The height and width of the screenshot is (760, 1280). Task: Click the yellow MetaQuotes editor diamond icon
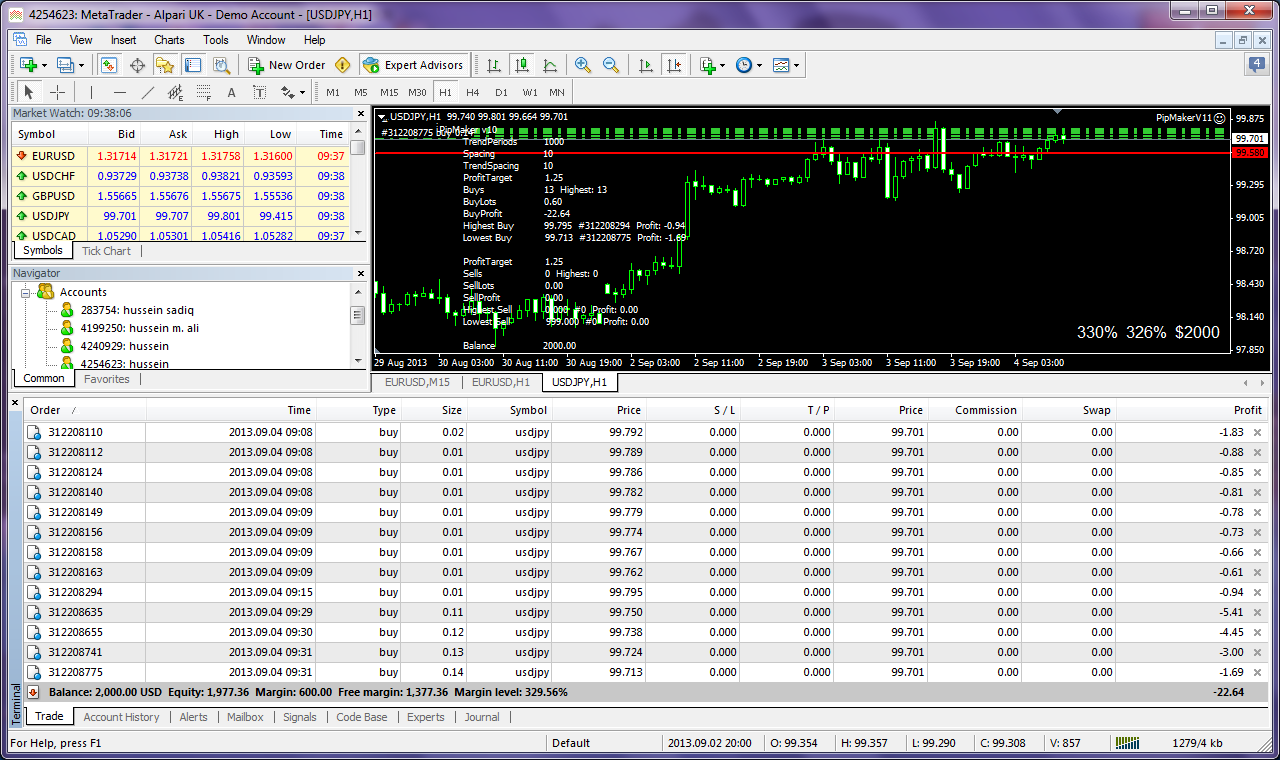(x=343, y=65)
